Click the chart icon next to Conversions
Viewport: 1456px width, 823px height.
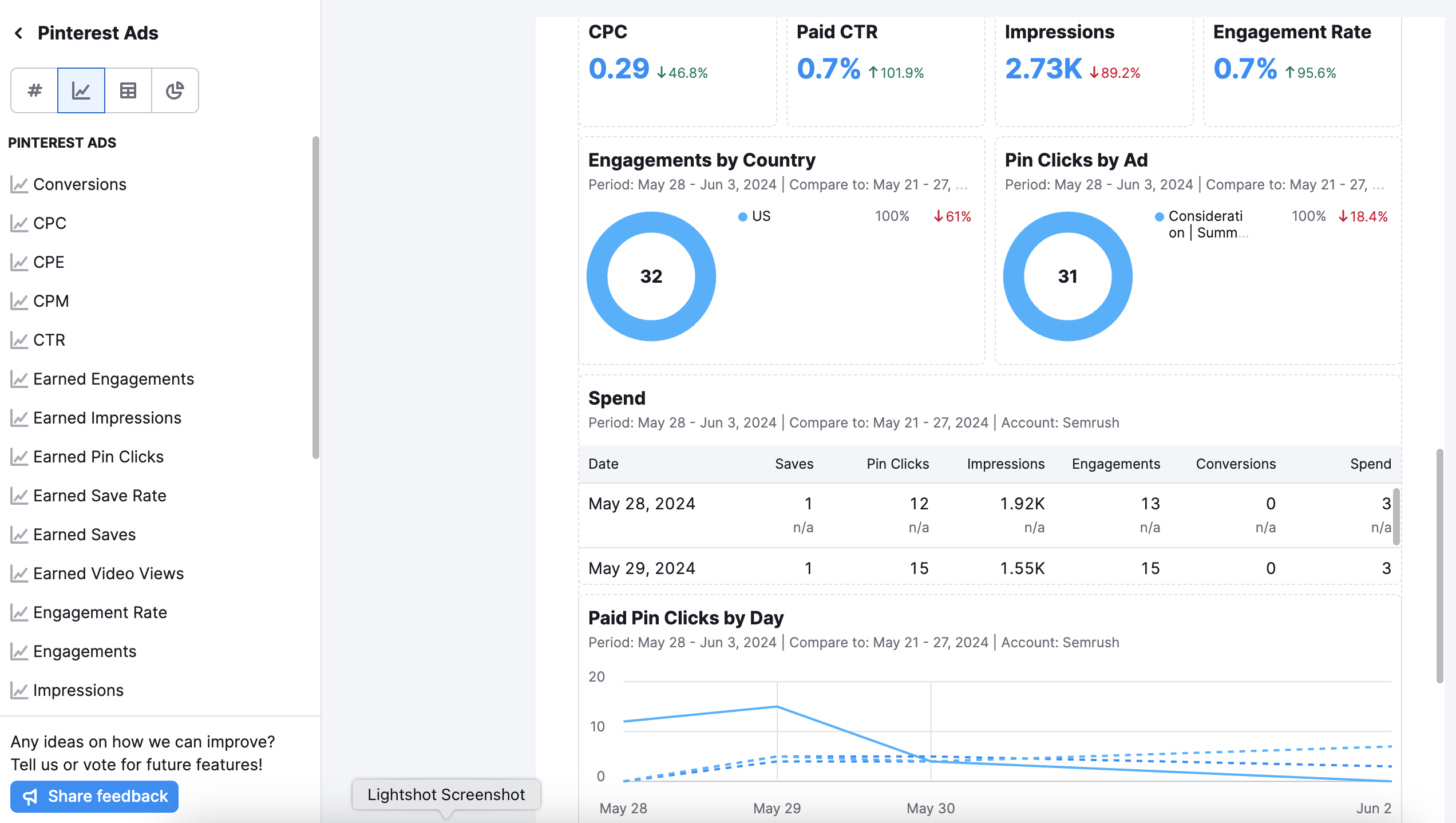tap(19, 184)
